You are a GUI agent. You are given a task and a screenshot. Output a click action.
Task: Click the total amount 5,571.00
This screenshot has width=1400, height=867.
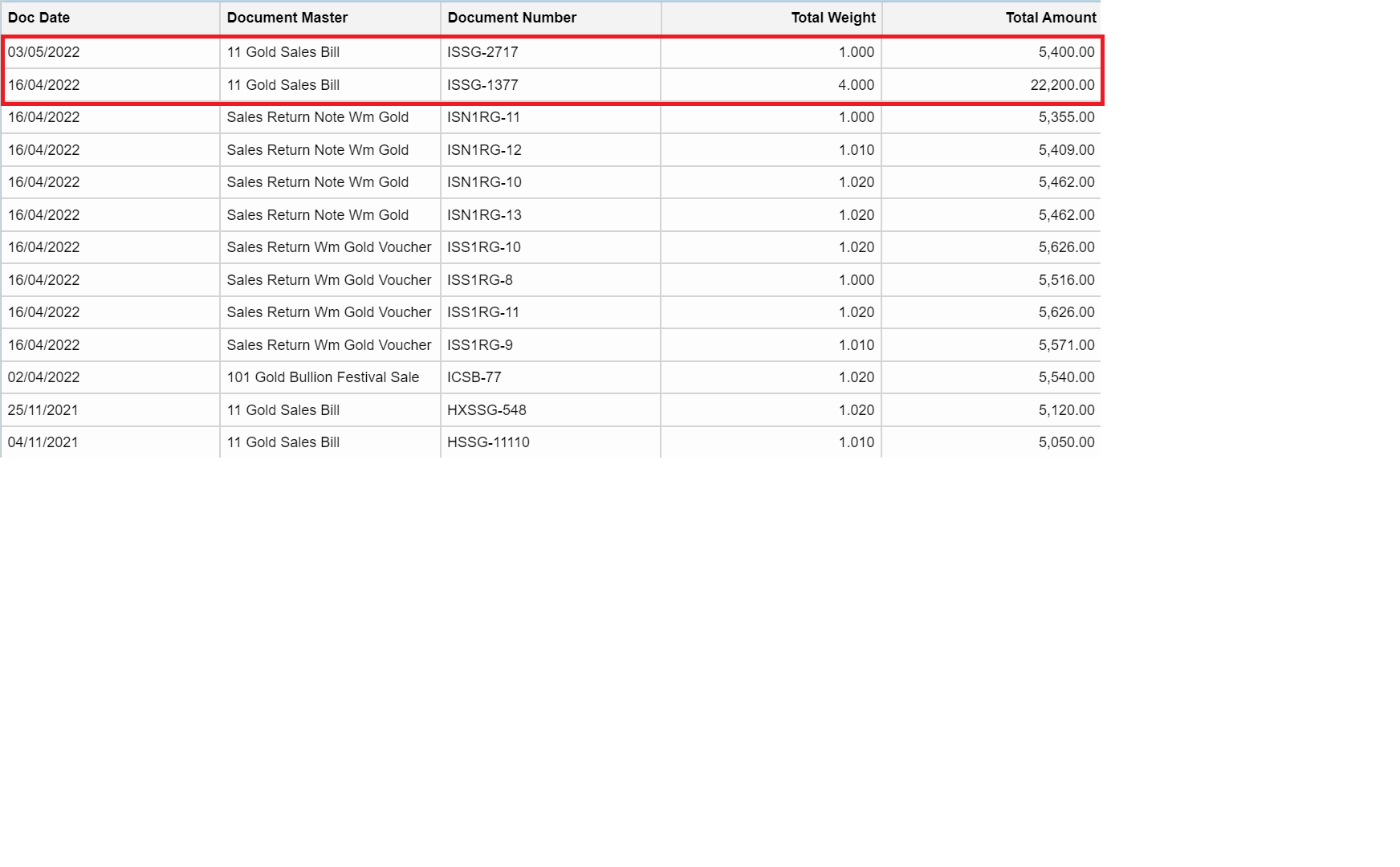[x=1066, y=345]
